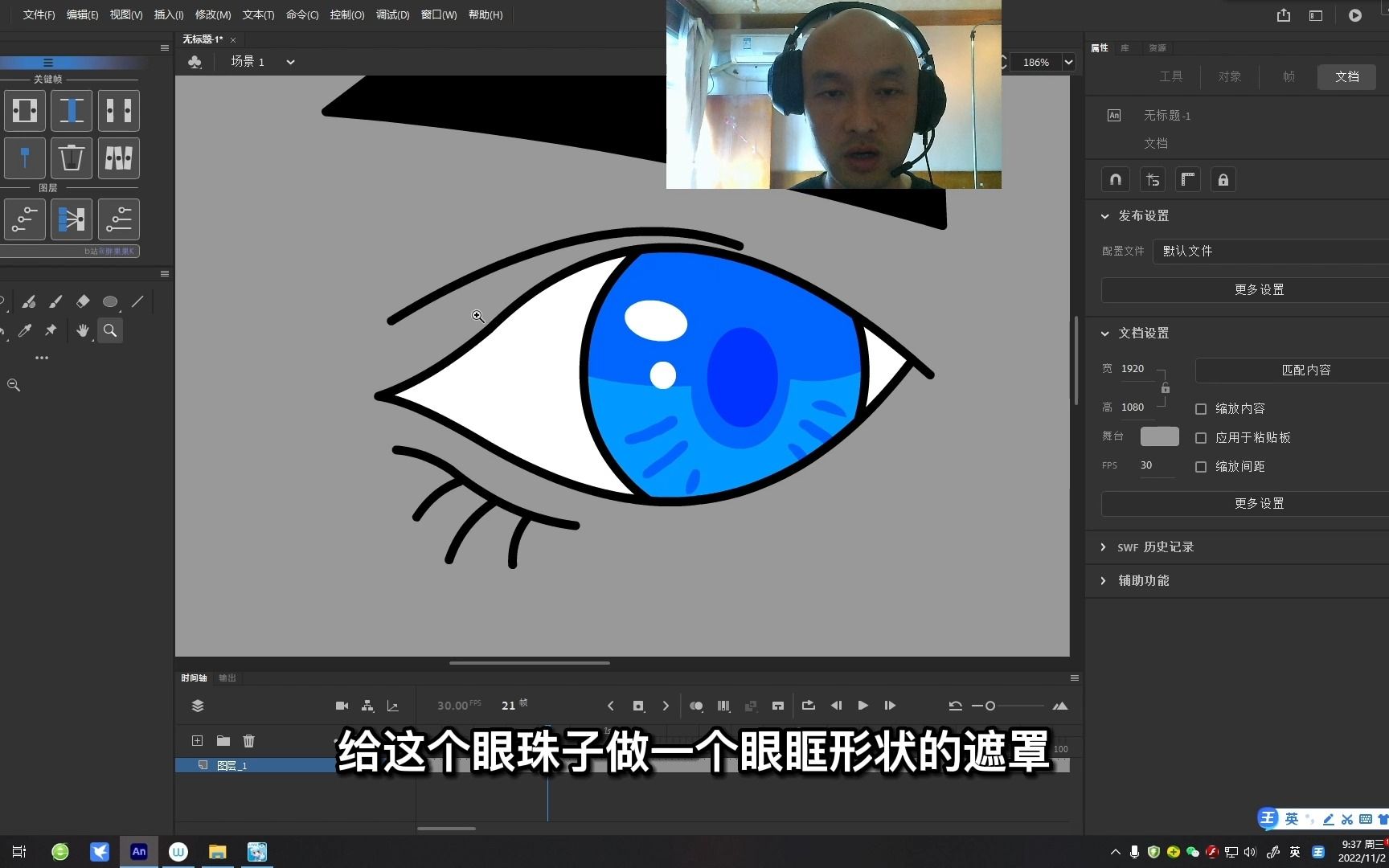
Task: Enable the 应用于粘贴板 checkbox
Action: [1201, 438]
